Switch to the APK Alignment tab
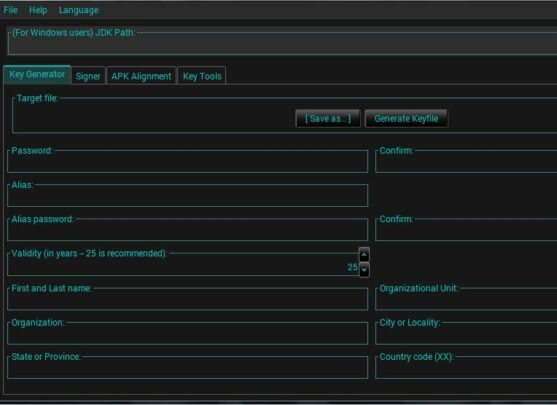557x405 pixels. pos(141,76)
